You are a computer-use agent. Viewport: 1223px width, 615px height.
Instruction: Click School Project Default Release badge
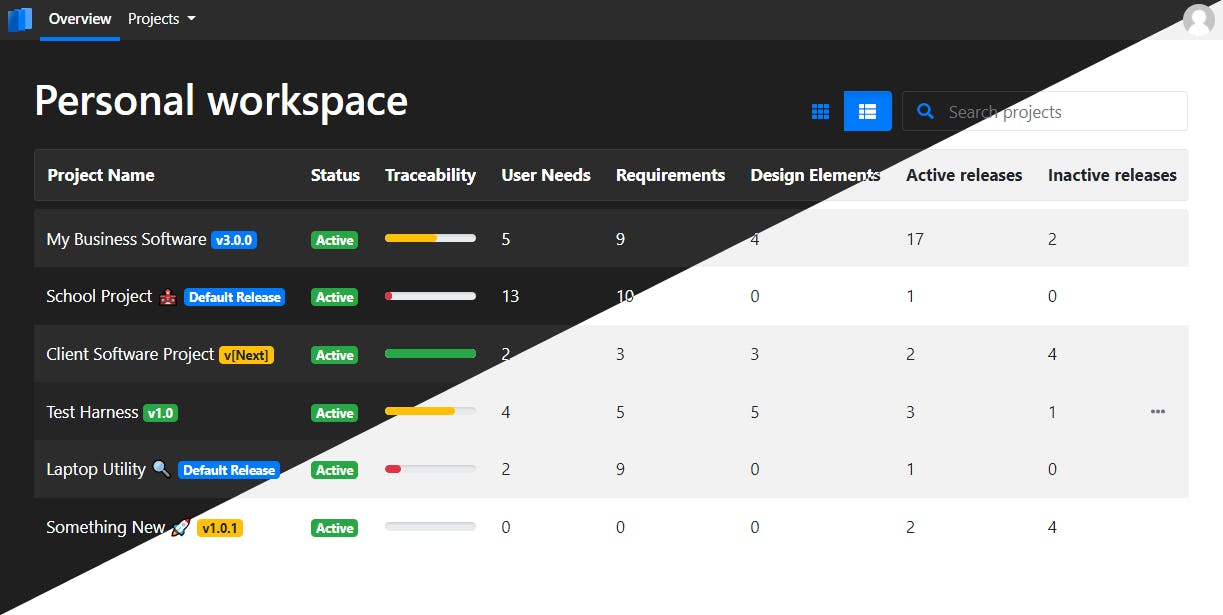pos(234,297)
